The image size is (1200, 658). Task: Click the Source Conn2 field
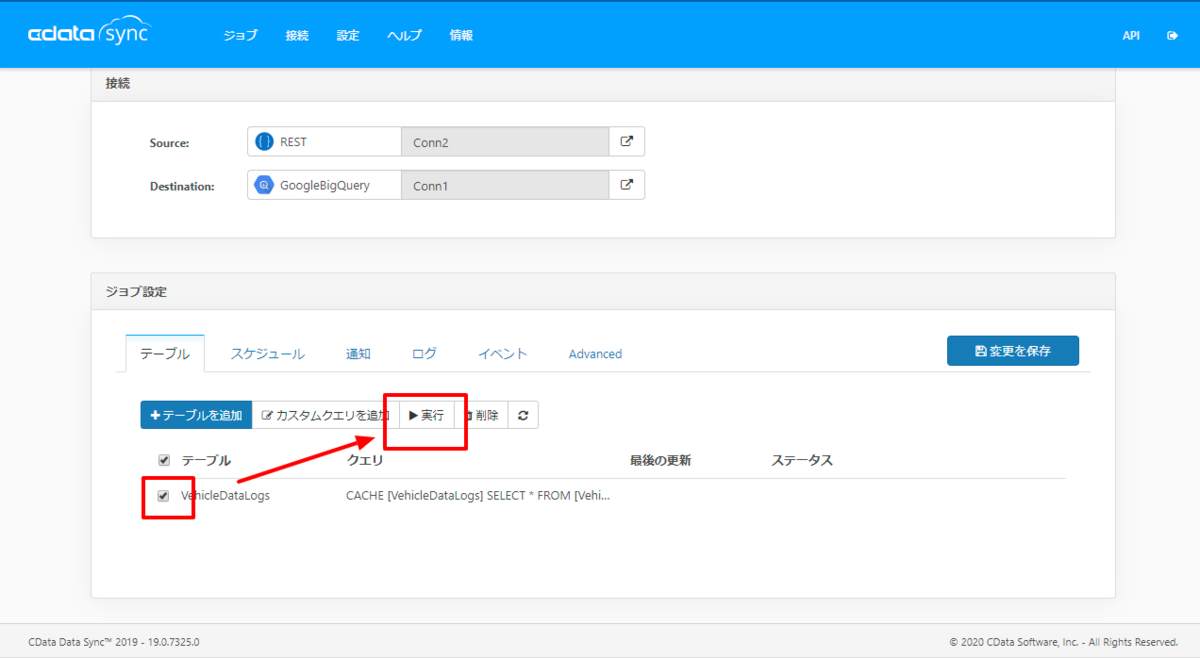(505, 142)
